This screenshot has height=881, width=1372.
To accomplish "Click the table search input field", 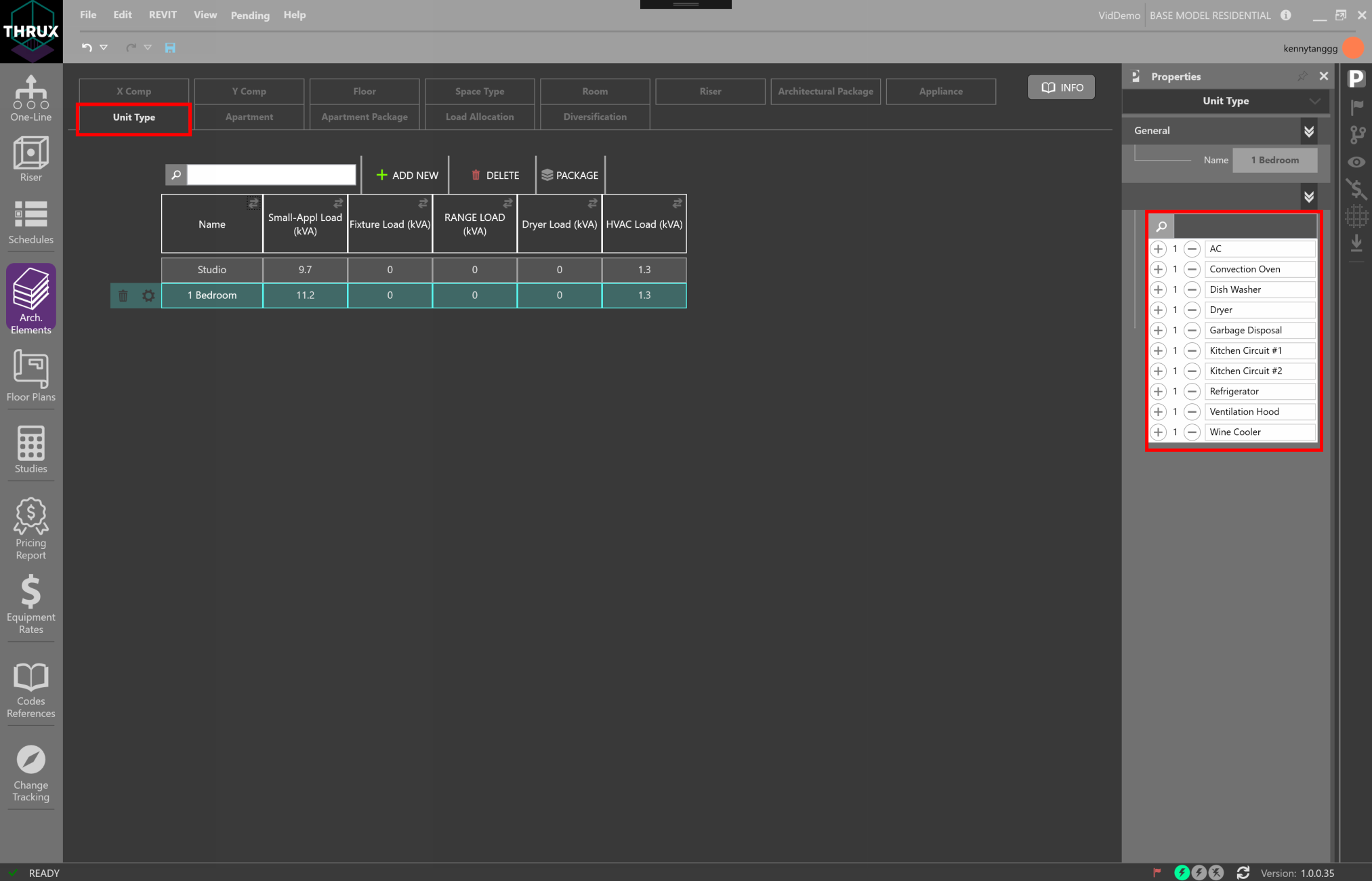I will pyautogui.click(x=271, y=175).
